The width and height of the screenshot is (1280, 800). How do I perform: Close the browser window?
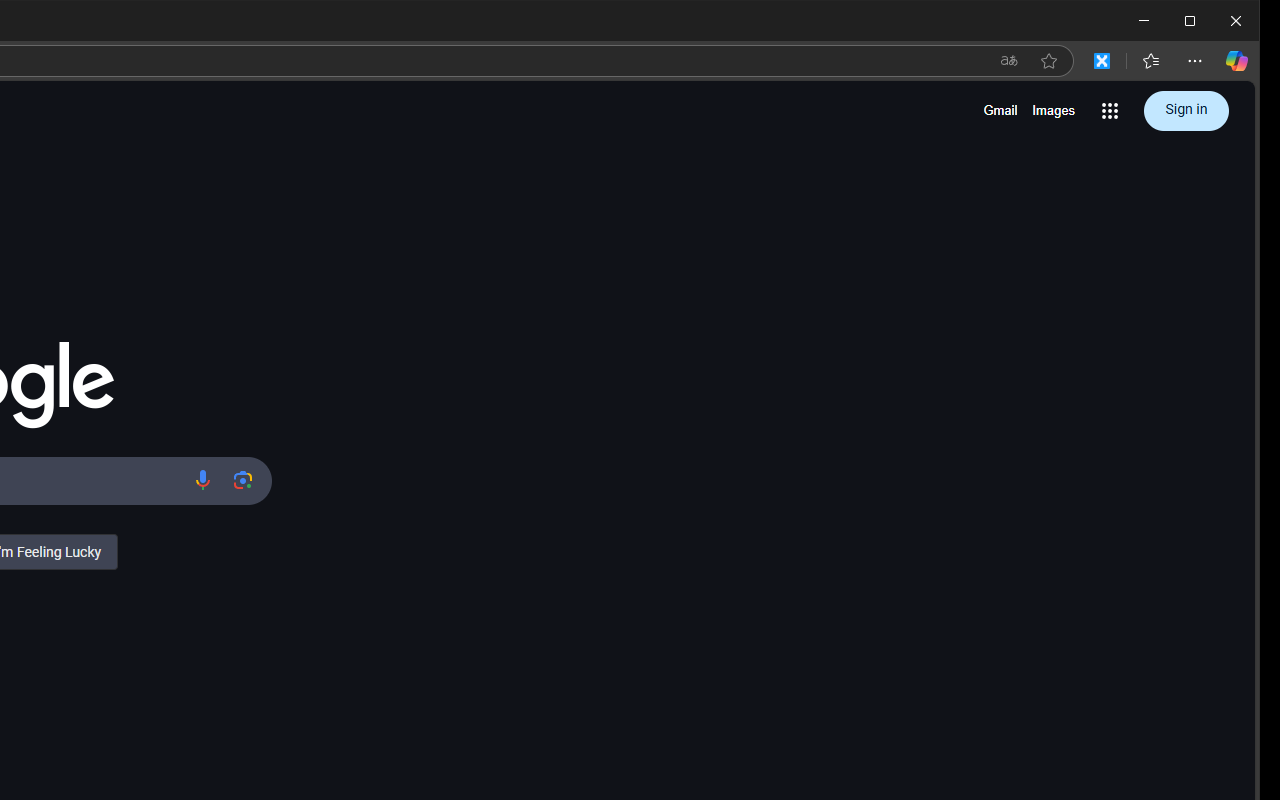point(1236,21)
